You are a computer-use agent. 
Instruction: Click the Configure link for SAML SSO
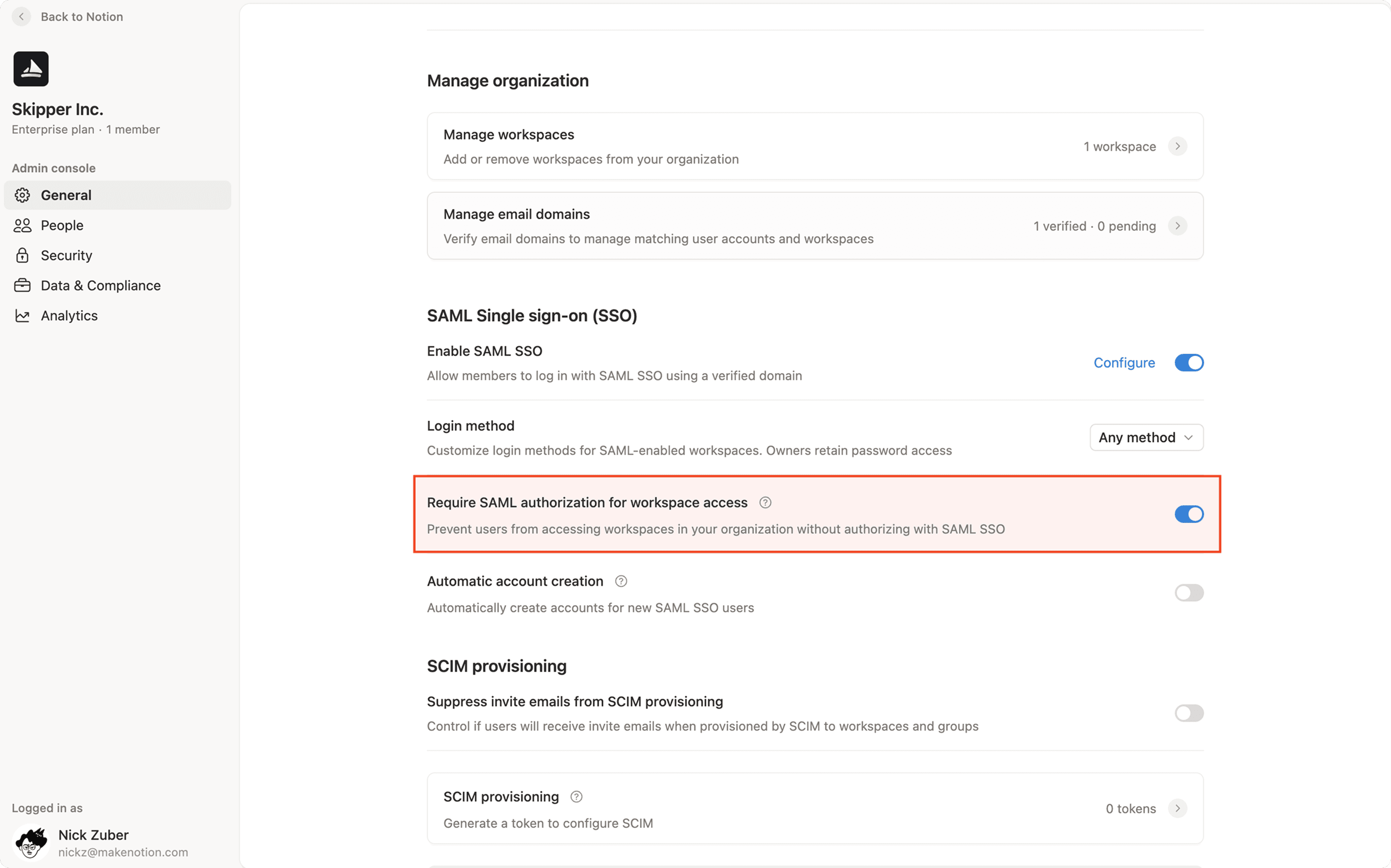1124,362
